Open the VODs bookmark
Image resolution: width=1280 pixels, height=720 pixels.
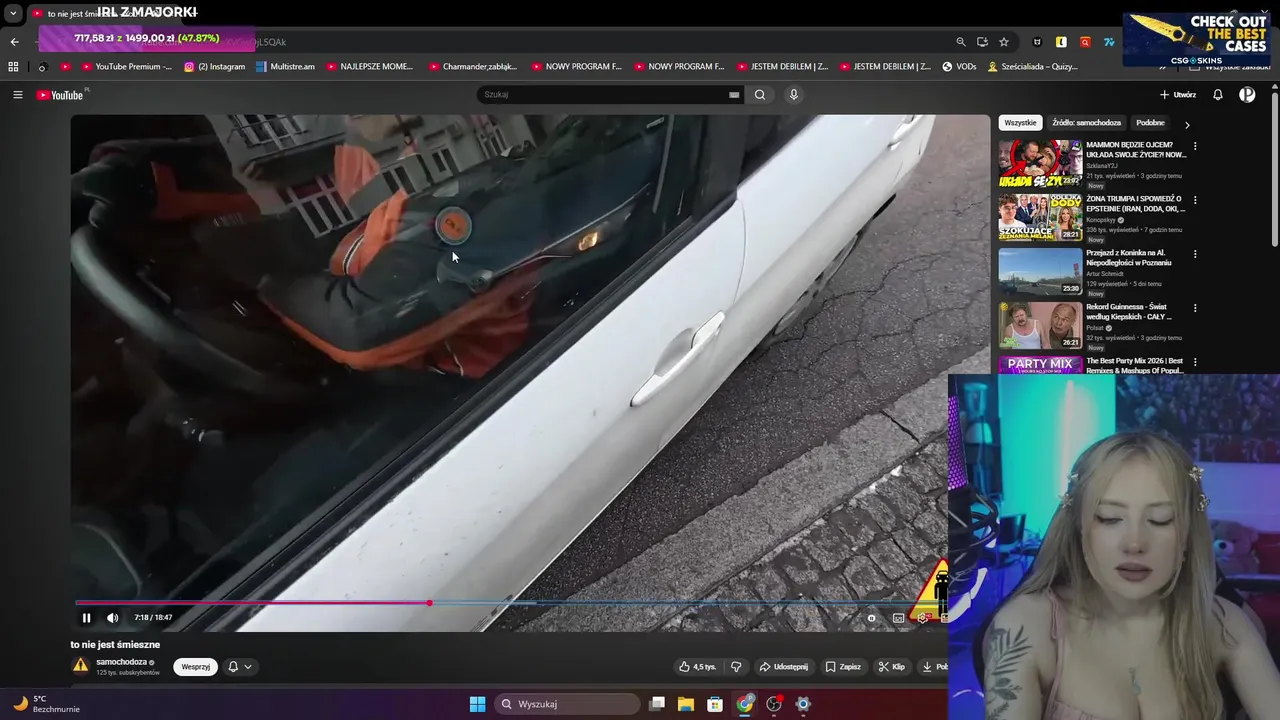point(959,67)
